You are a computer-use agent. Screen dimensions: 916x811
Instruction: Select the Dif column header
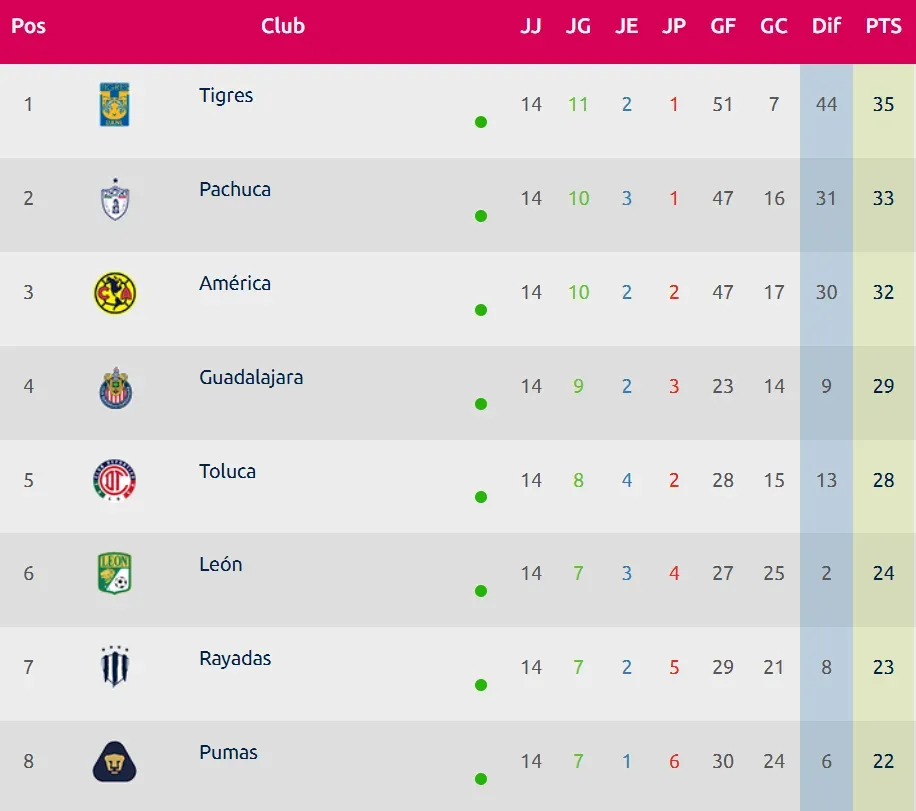point(826,27)
